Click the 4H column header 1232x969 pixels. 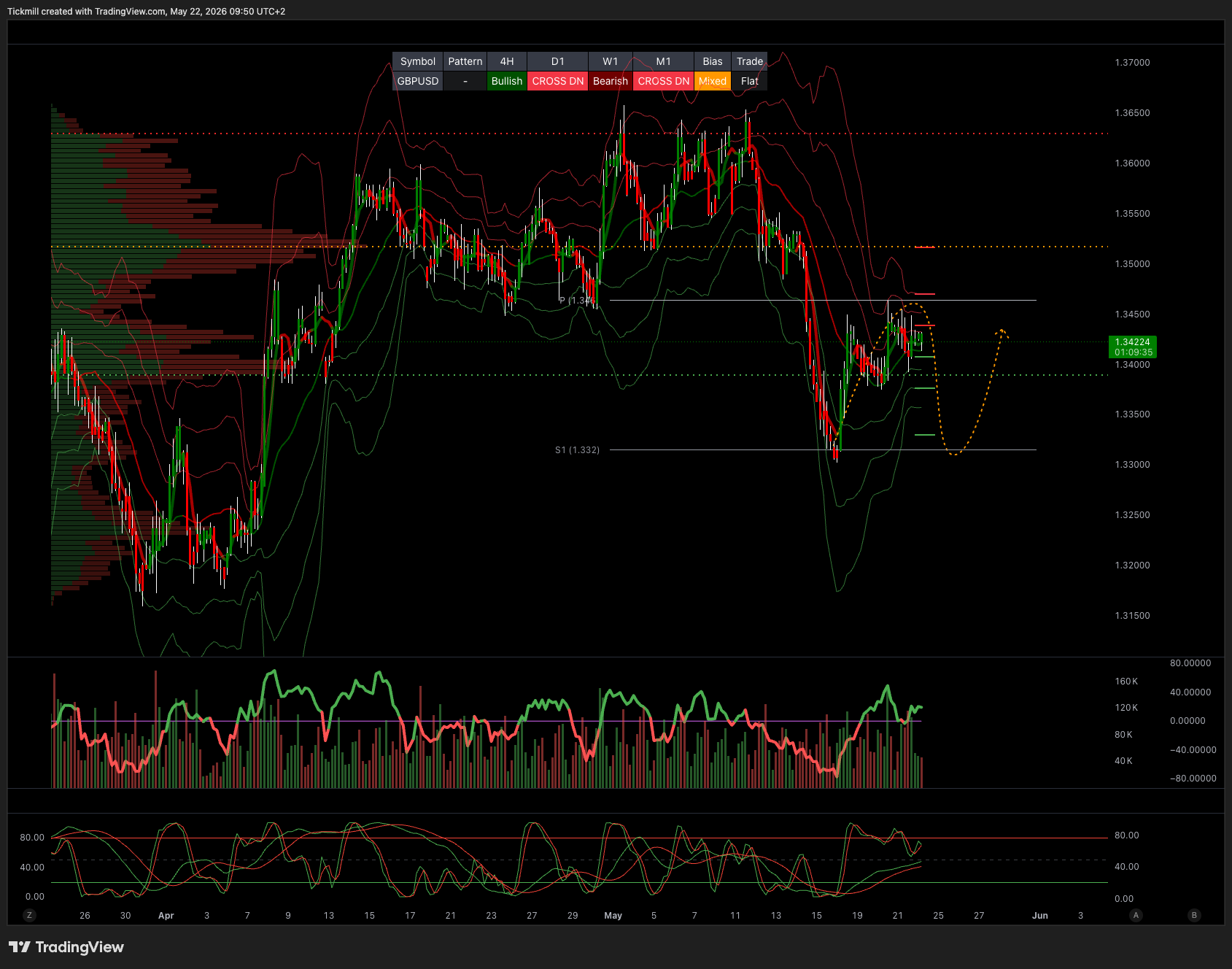(x=507, y=61)
